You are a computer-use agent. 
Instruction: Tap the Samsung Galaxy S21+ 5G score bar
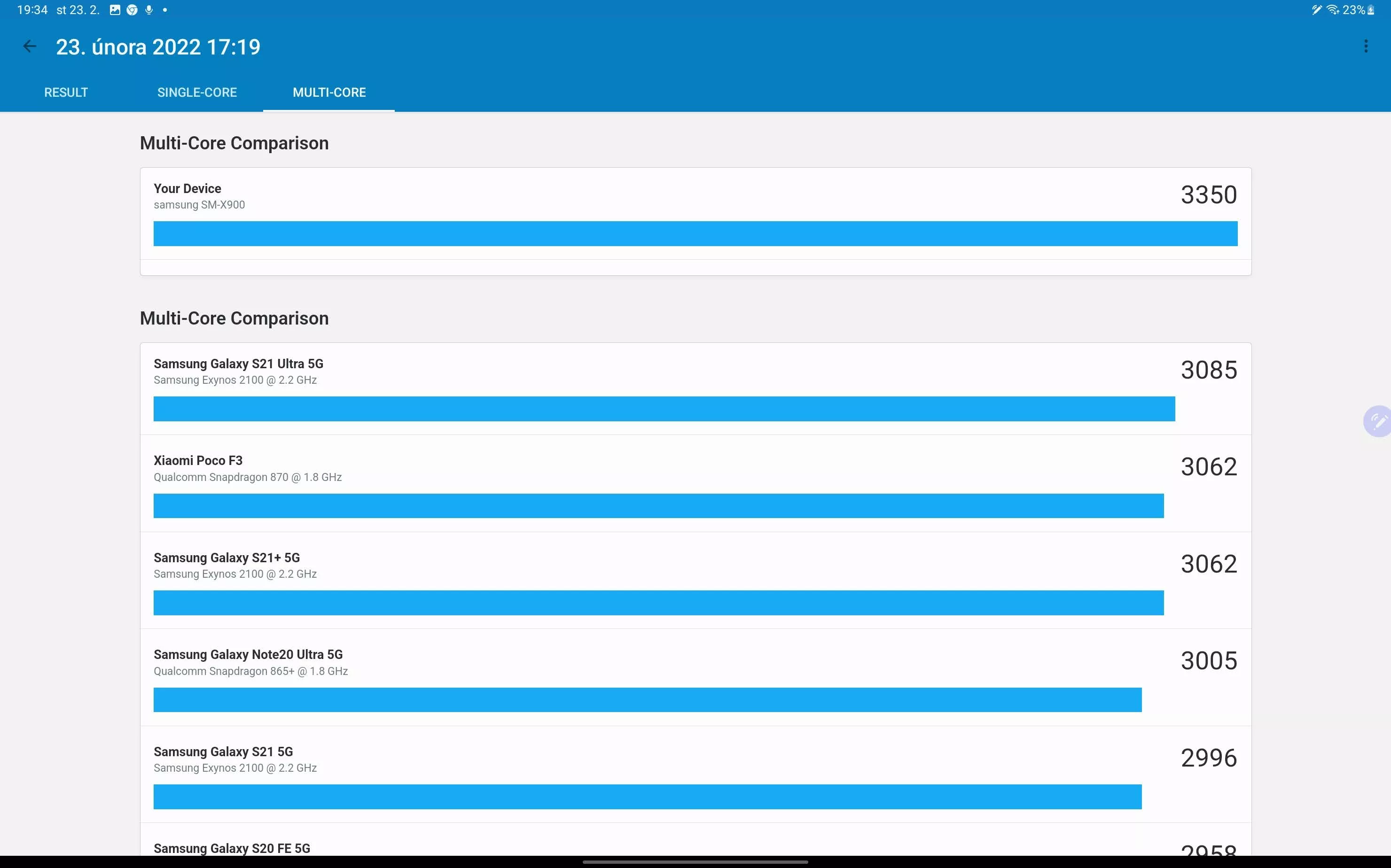(x=658, y=603)
